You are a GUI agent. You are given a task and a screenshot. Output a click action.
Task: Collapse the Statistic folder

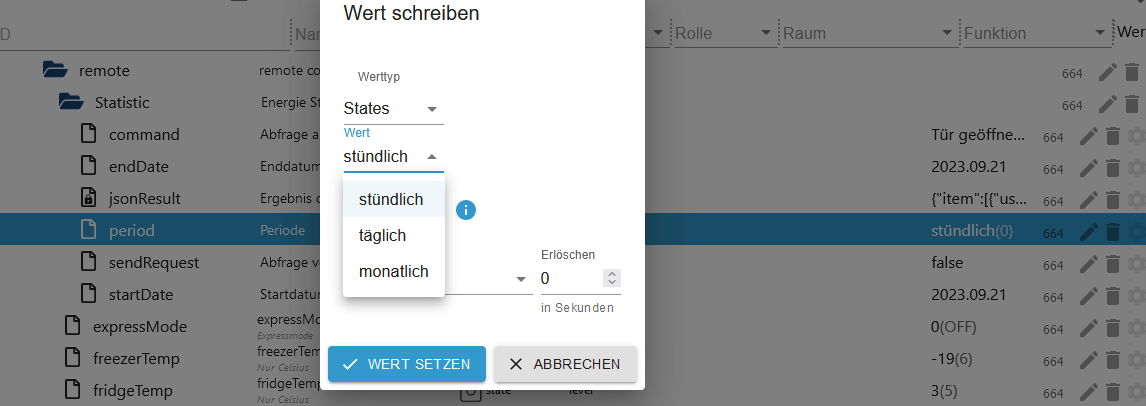pos(71,102)
